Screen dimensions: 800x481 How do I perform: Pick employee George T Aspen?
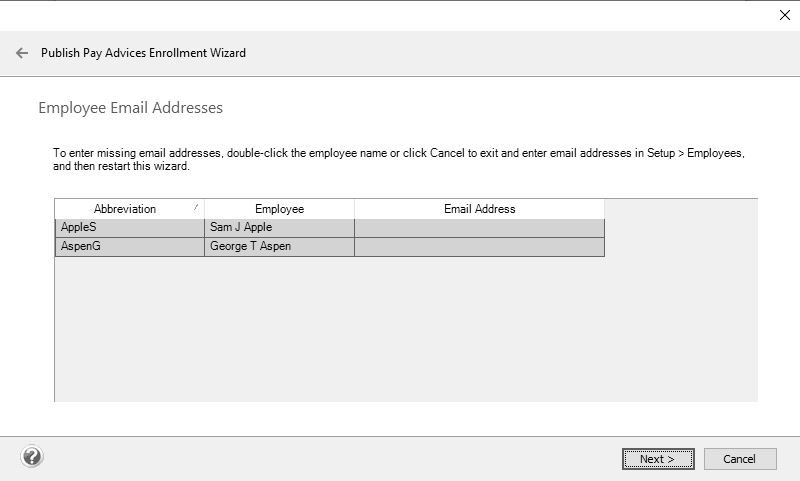(279, 247)
